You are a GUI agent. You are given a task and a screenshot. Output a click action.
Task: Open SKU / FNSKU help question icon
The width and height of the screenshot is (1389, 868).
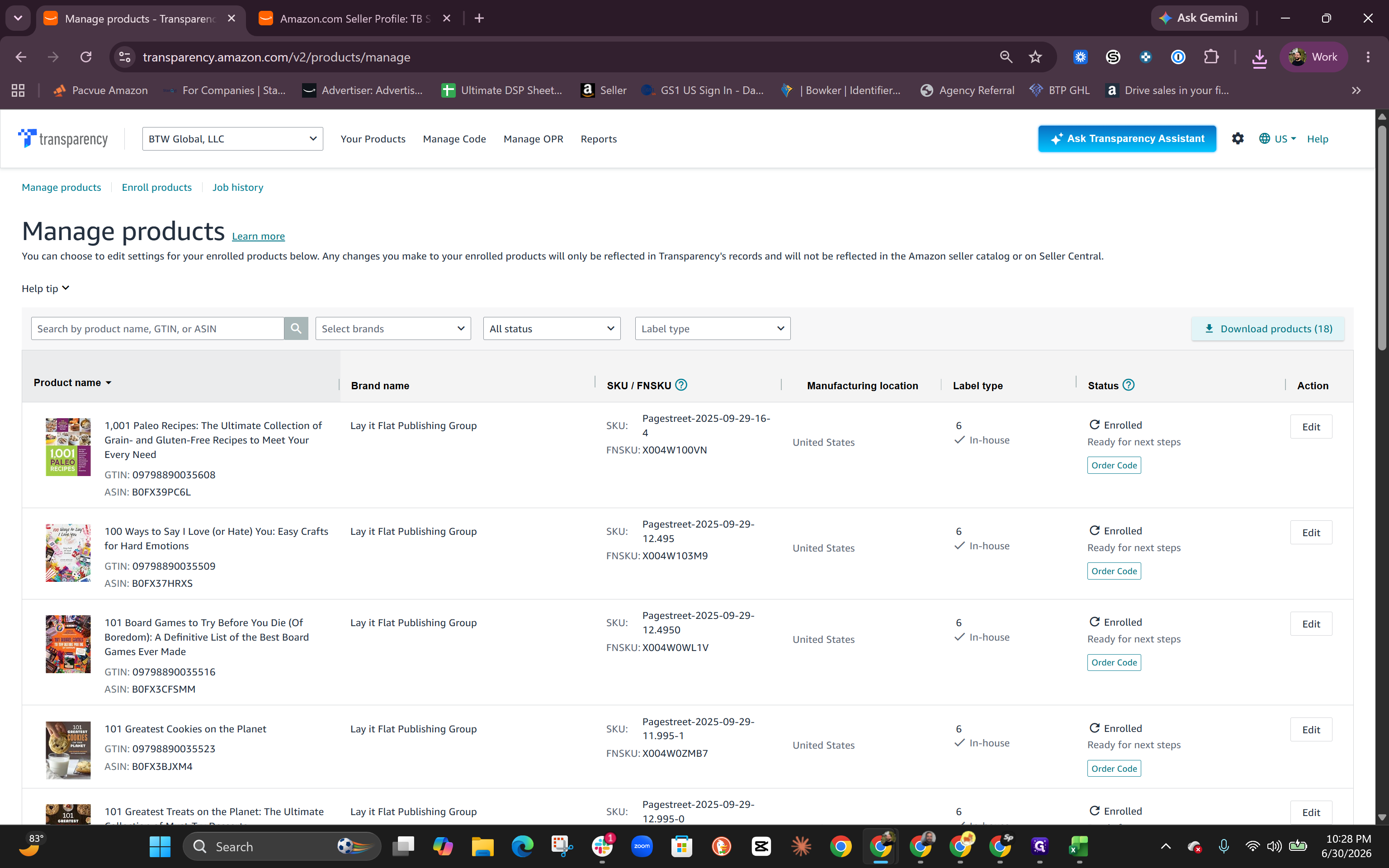[x=681, y=385]
